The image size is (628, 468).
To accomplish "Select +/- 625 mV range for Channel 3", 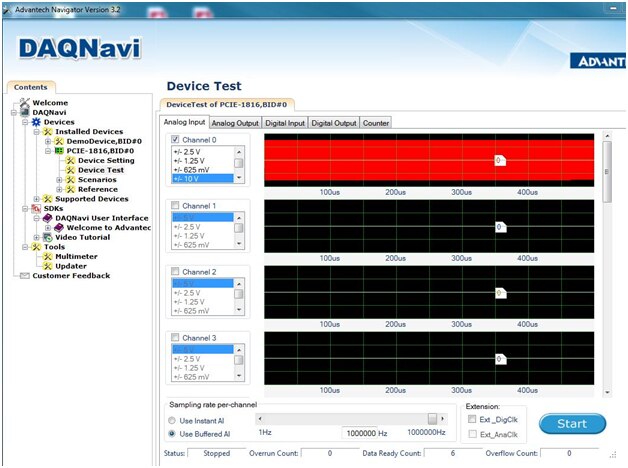I will [x=203, y=377].
